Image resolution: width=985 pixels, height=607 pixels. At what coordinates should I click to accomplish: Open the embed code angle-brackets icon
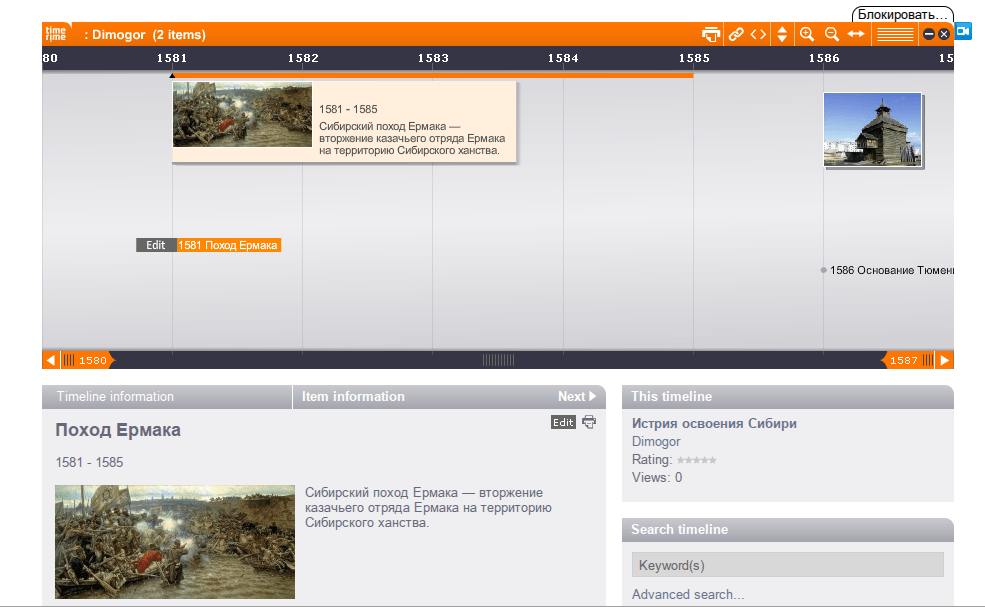pos(758,34)
